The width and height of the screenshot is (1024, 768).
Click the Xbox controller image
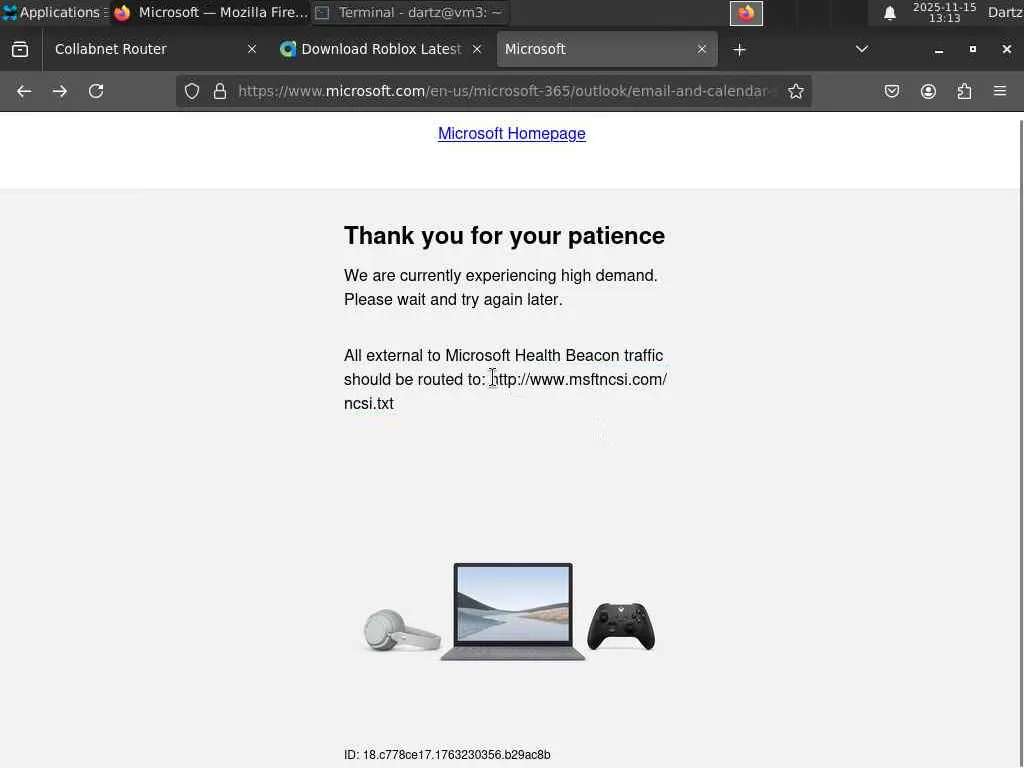(x=621, y=626)
